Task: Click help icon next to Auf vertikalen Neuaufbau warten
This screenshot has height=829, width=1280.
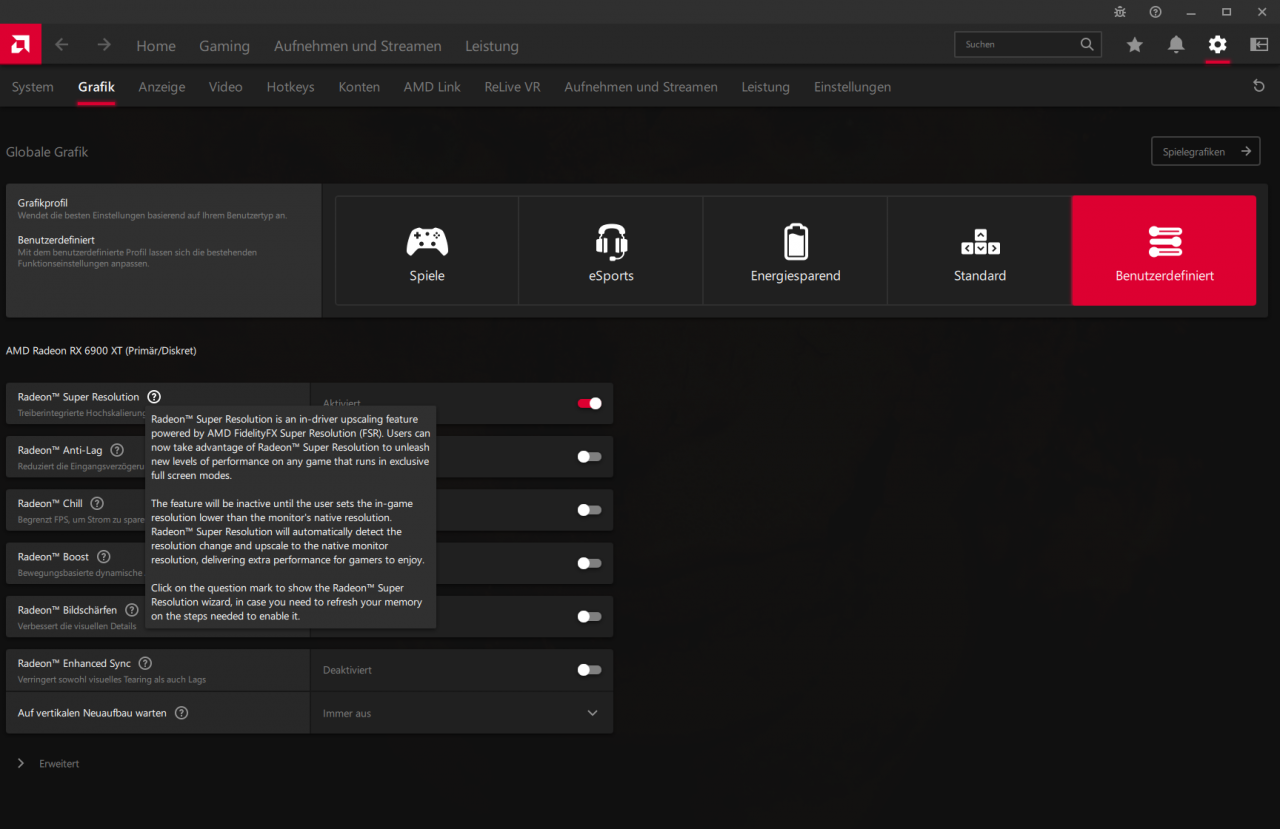Action: tap(181, 713)
